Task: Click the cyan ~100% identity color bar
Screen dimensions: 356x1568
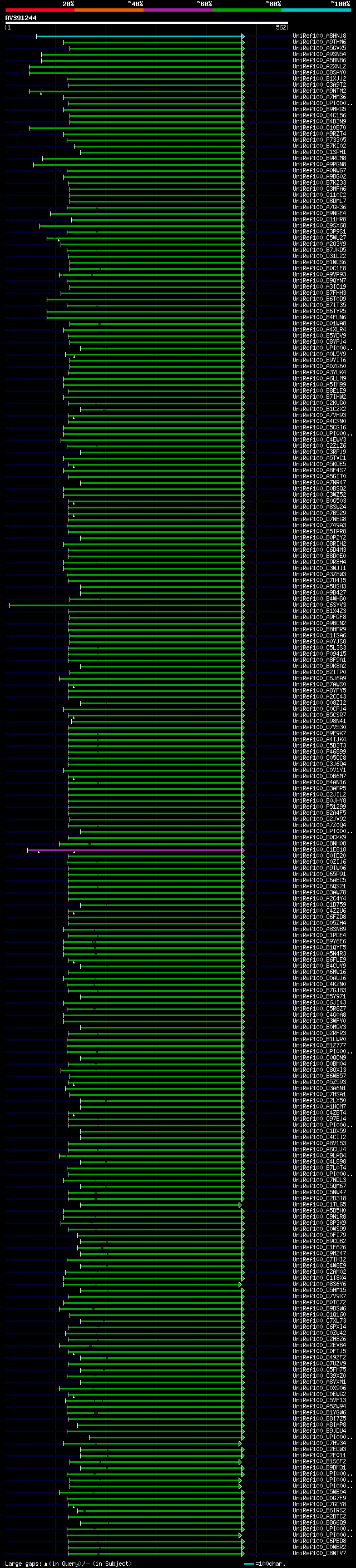Action: coord(316,10)
